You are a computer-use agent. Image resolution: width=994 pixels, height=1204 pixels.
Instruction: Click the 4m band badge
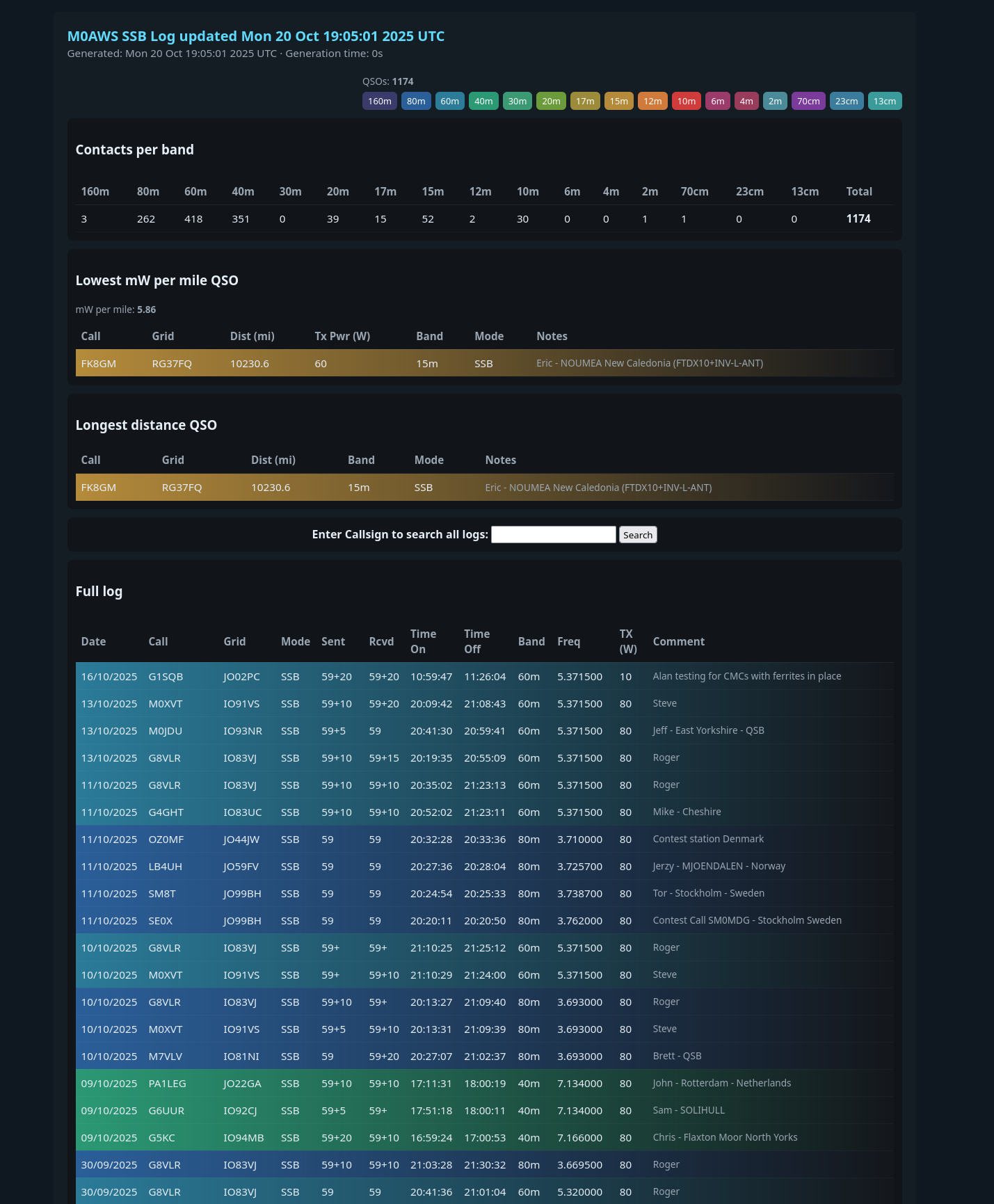coord(746,101)
